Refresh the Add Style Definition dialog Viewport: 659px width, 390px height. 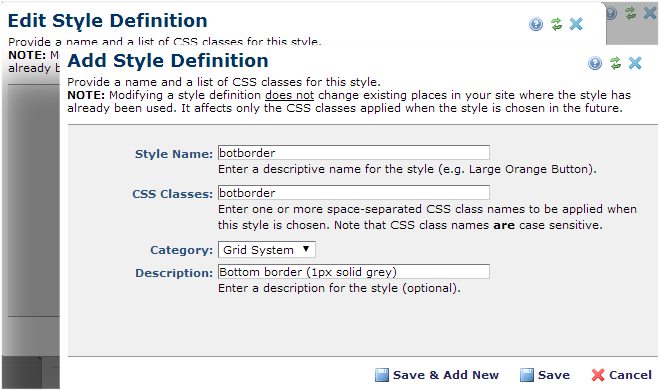pos(615,63)
